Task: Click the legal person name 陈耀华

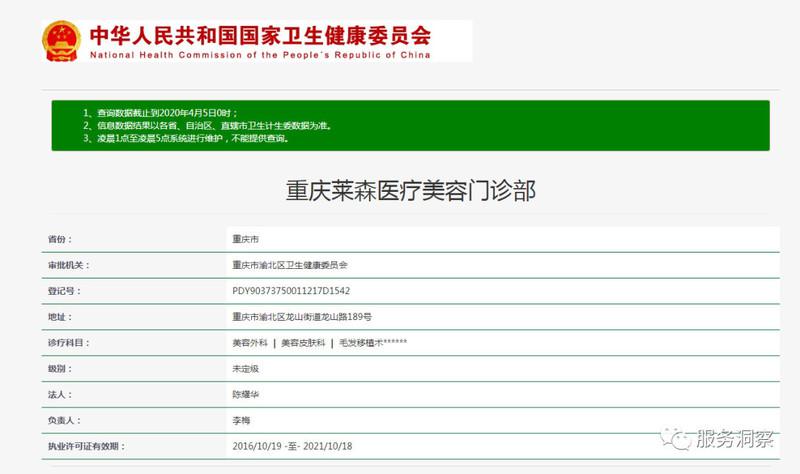Action: coord(245,395)
